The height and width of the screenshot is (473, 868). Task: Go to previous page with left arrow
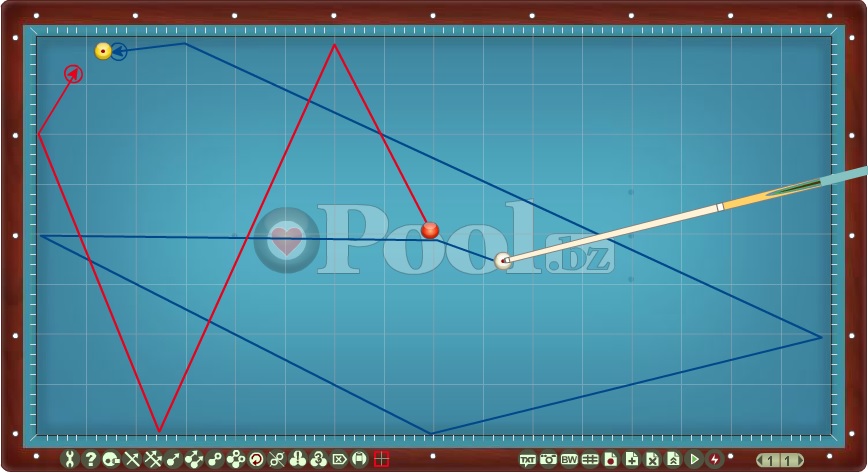761,460
